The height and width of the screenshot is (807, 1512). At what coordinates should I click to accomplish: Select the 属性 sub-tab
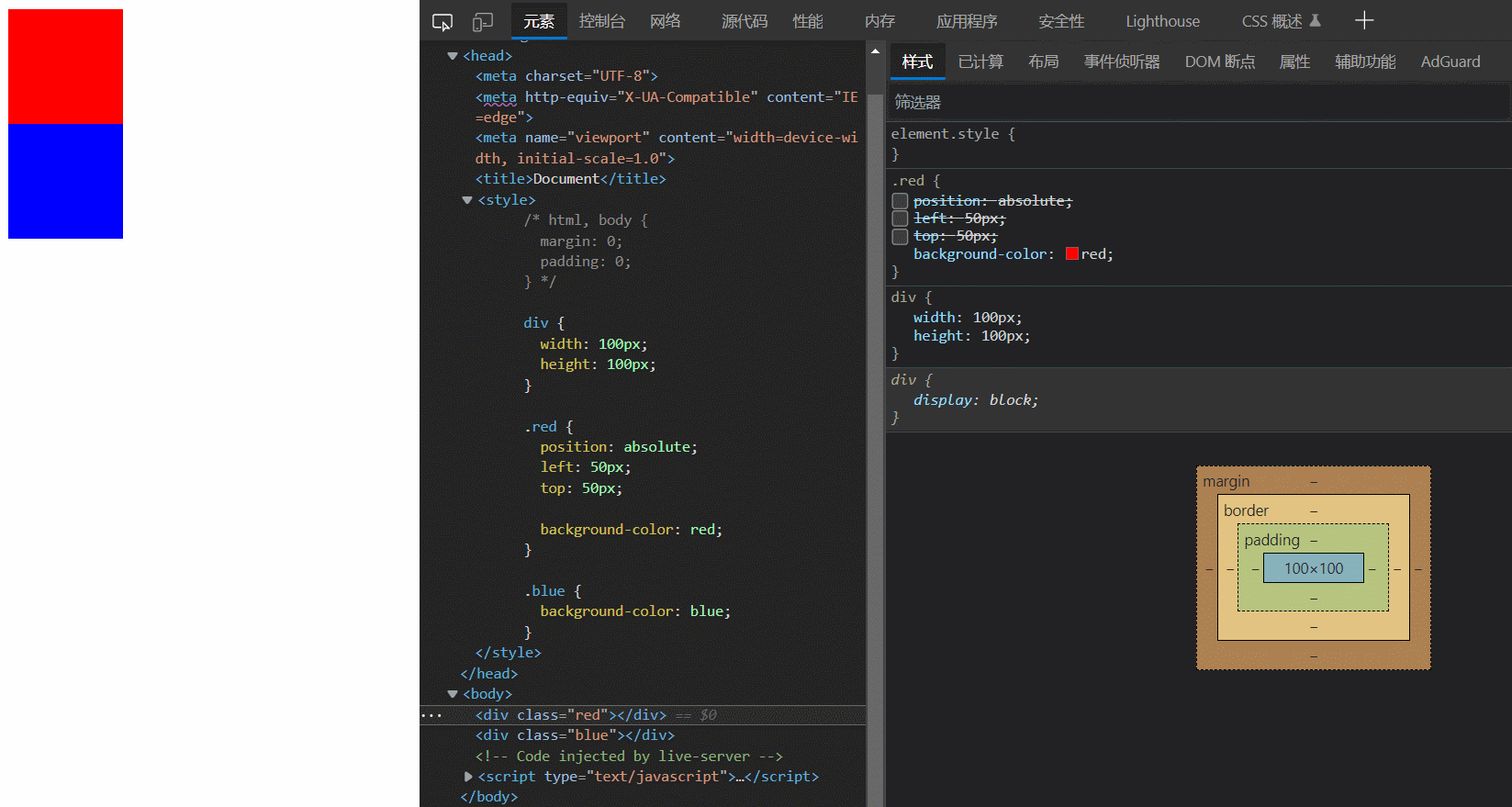coord(1294,62)
